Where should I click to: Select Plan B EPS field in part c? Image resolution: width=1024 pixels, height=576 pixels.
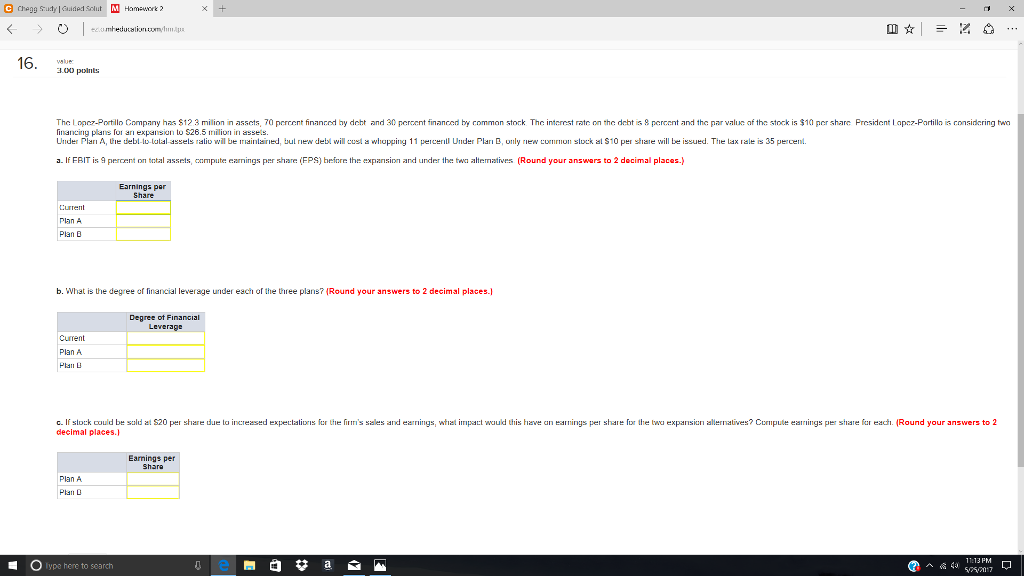[153, 492]
